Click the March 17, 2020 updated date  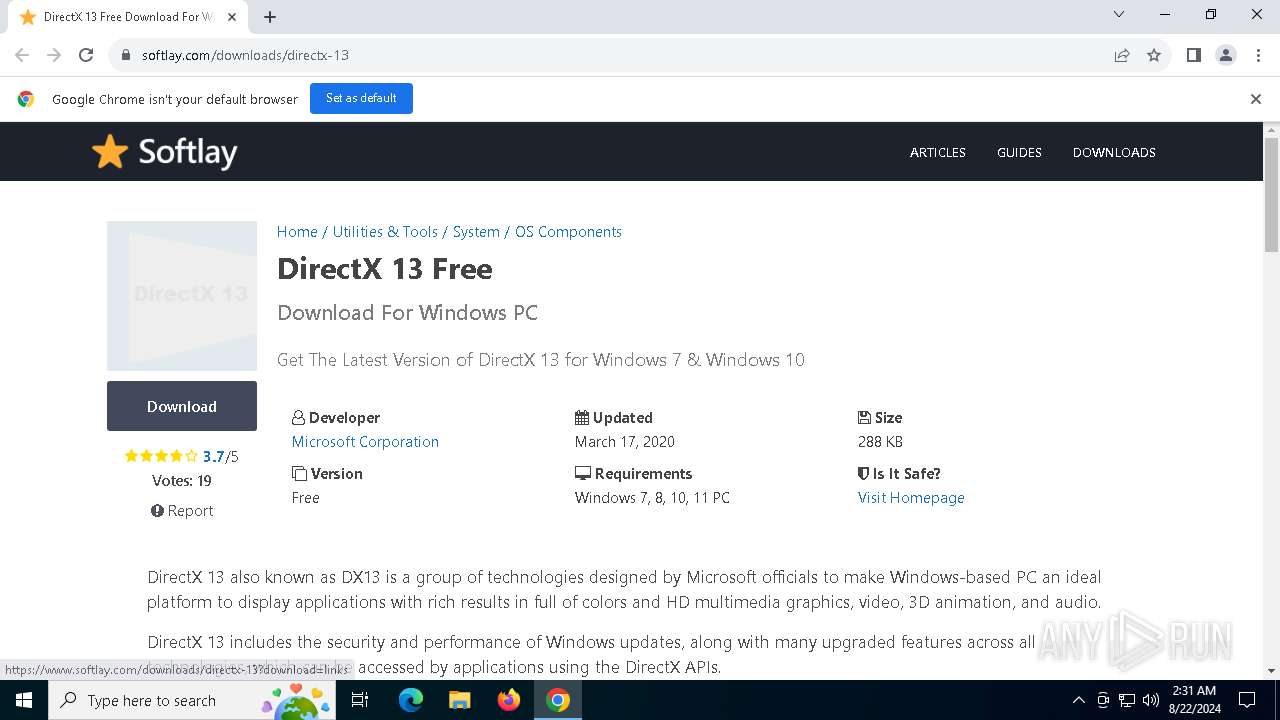tap(625, 441)
